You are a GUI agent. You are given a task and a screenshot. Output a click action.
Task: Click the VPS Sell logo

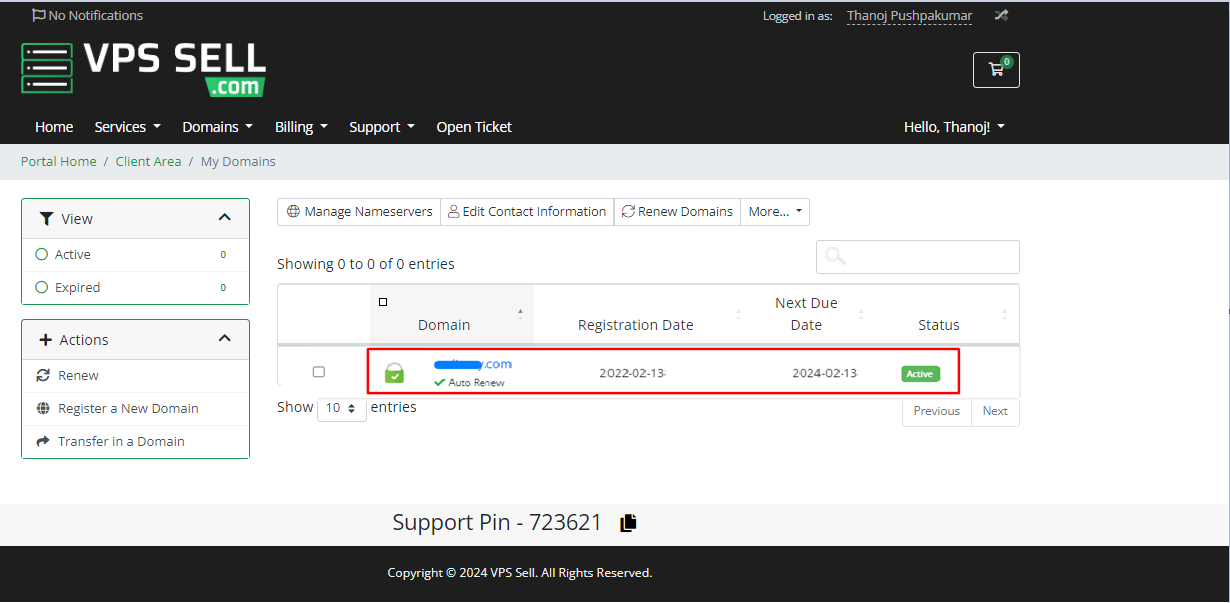tap(144, 69)
